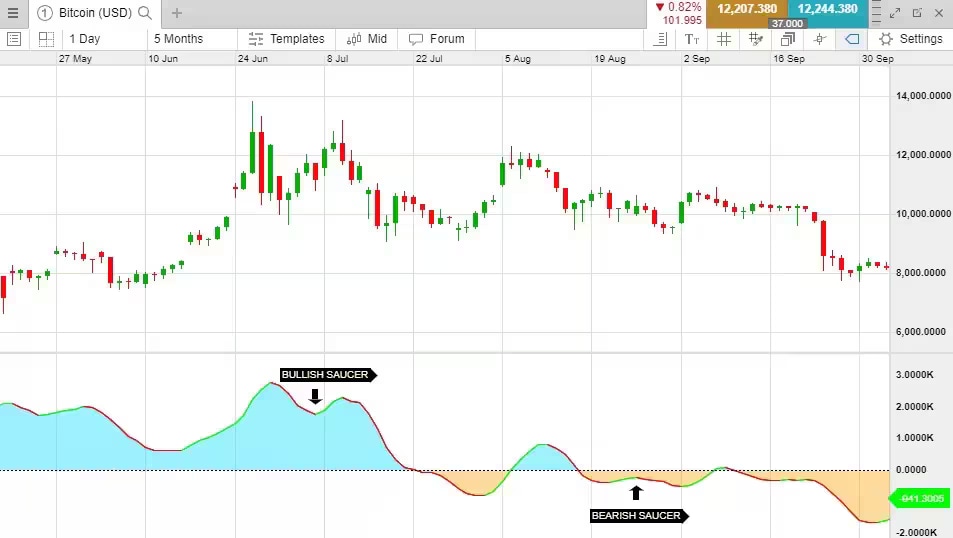Toggle the crosshair cursor tool
Image resolution: width=953 pixels, height=538 pixels.
click(x=820, y=39)
